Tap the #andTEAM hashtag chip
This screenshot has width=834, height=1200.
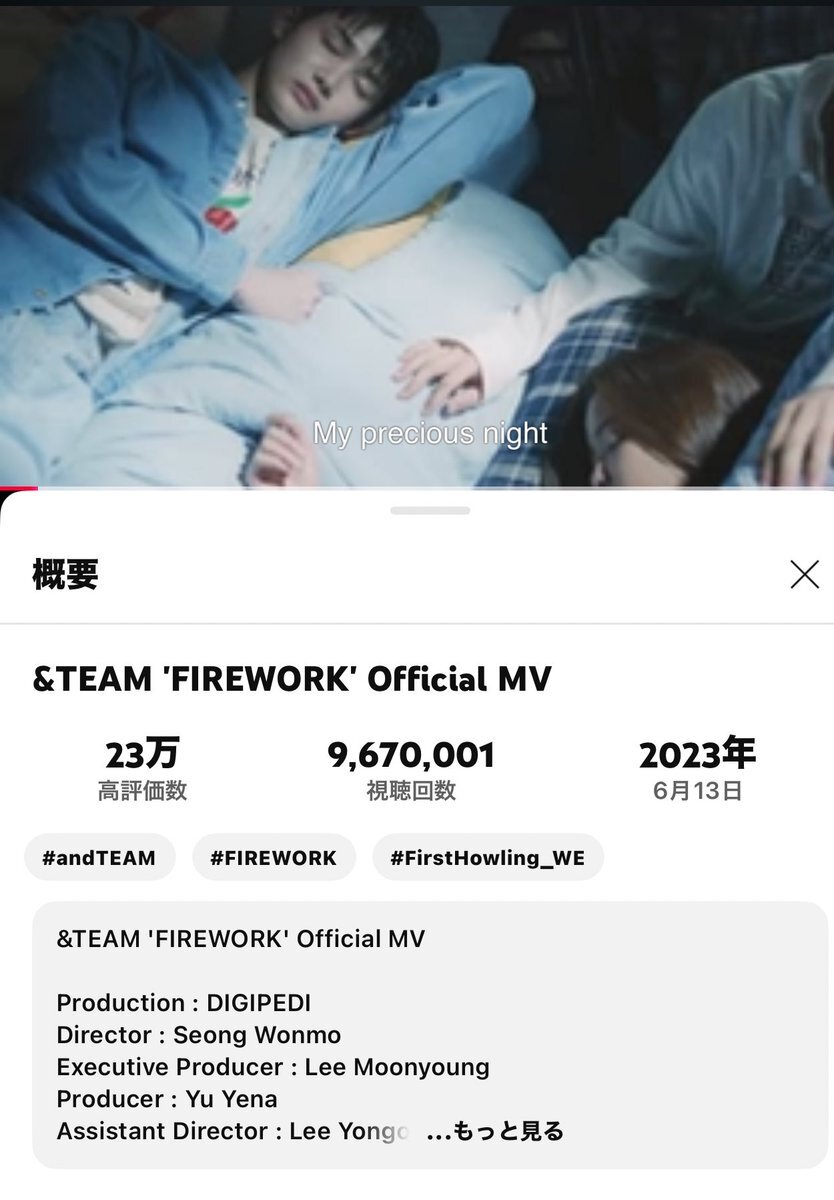(x=99, y=857)
